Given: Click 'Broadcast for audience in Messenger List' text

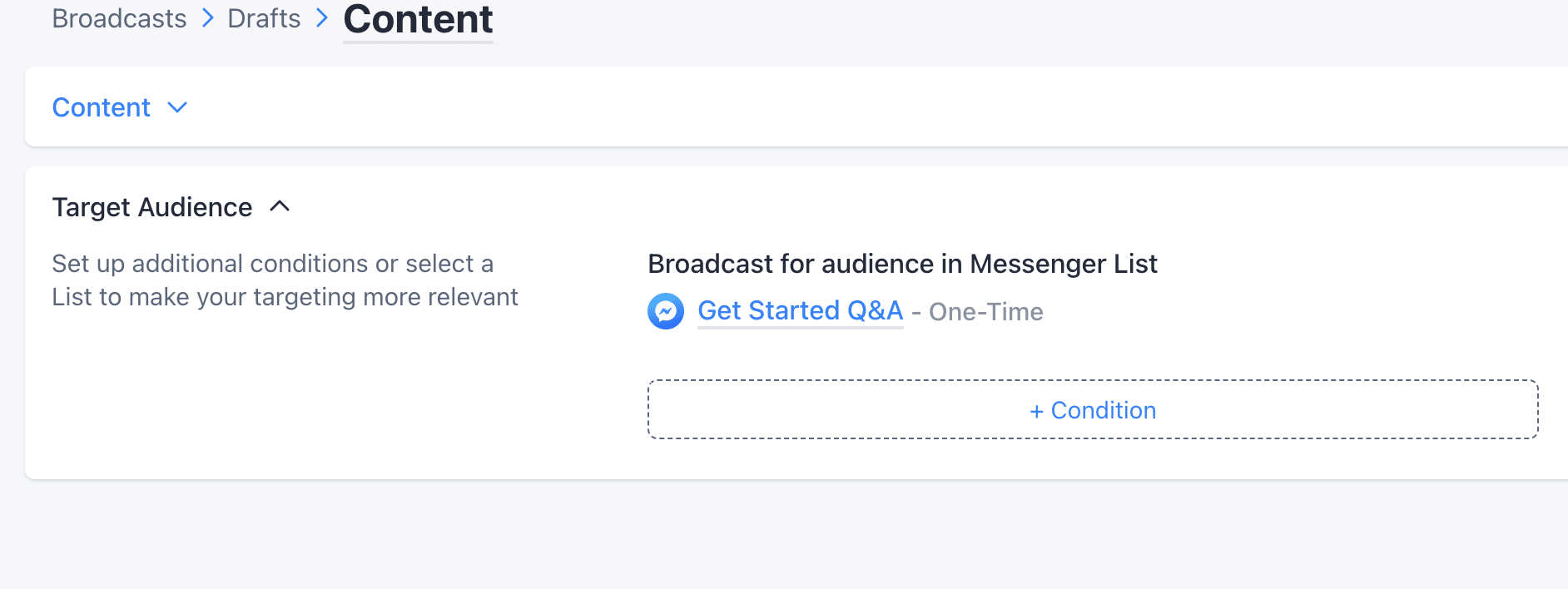Looking at the screenshot, I should point(902,264).
